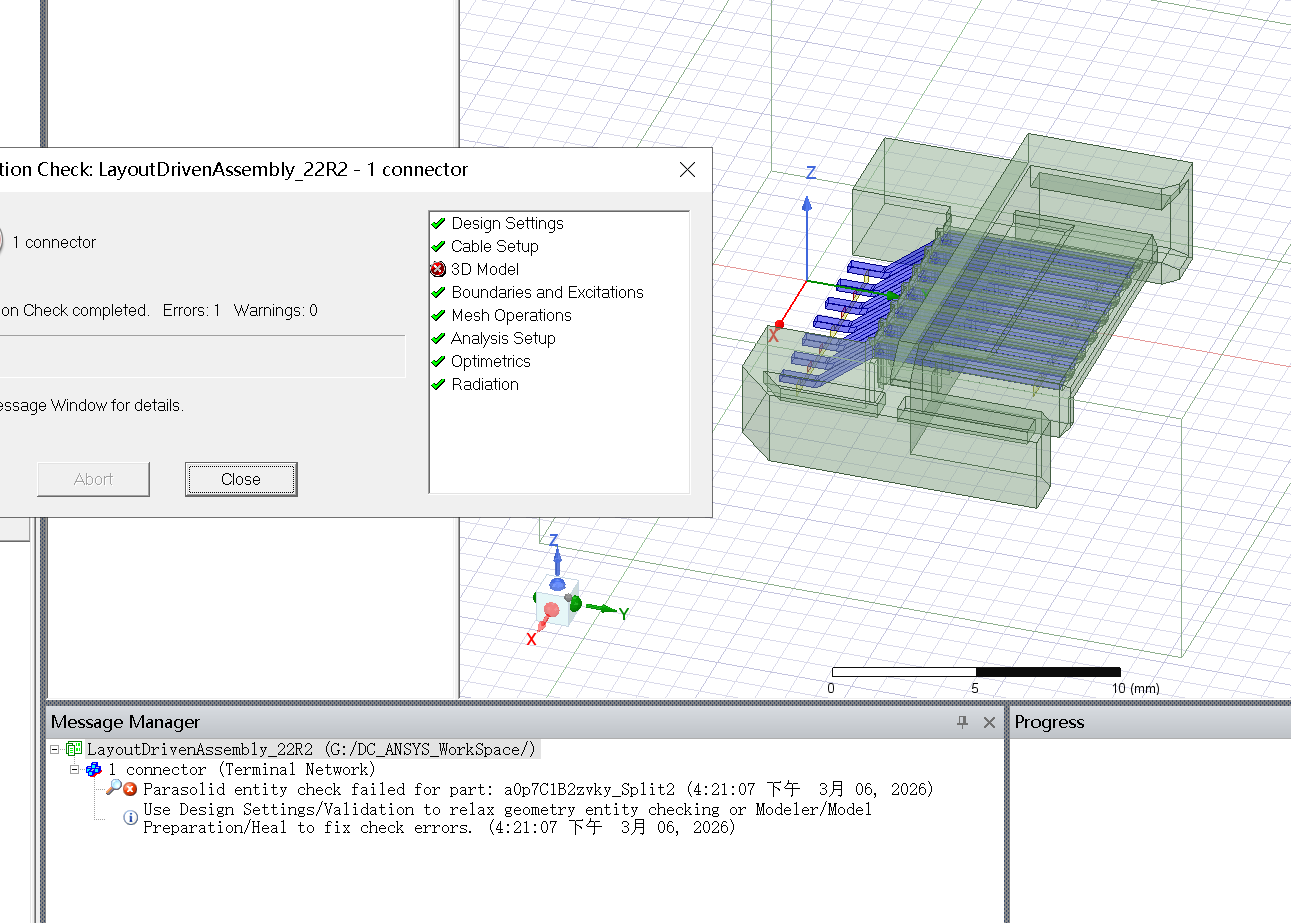Select the Radiation item in validation list
The height and width of the screenshot is (923, 1291).
point(484,384)
